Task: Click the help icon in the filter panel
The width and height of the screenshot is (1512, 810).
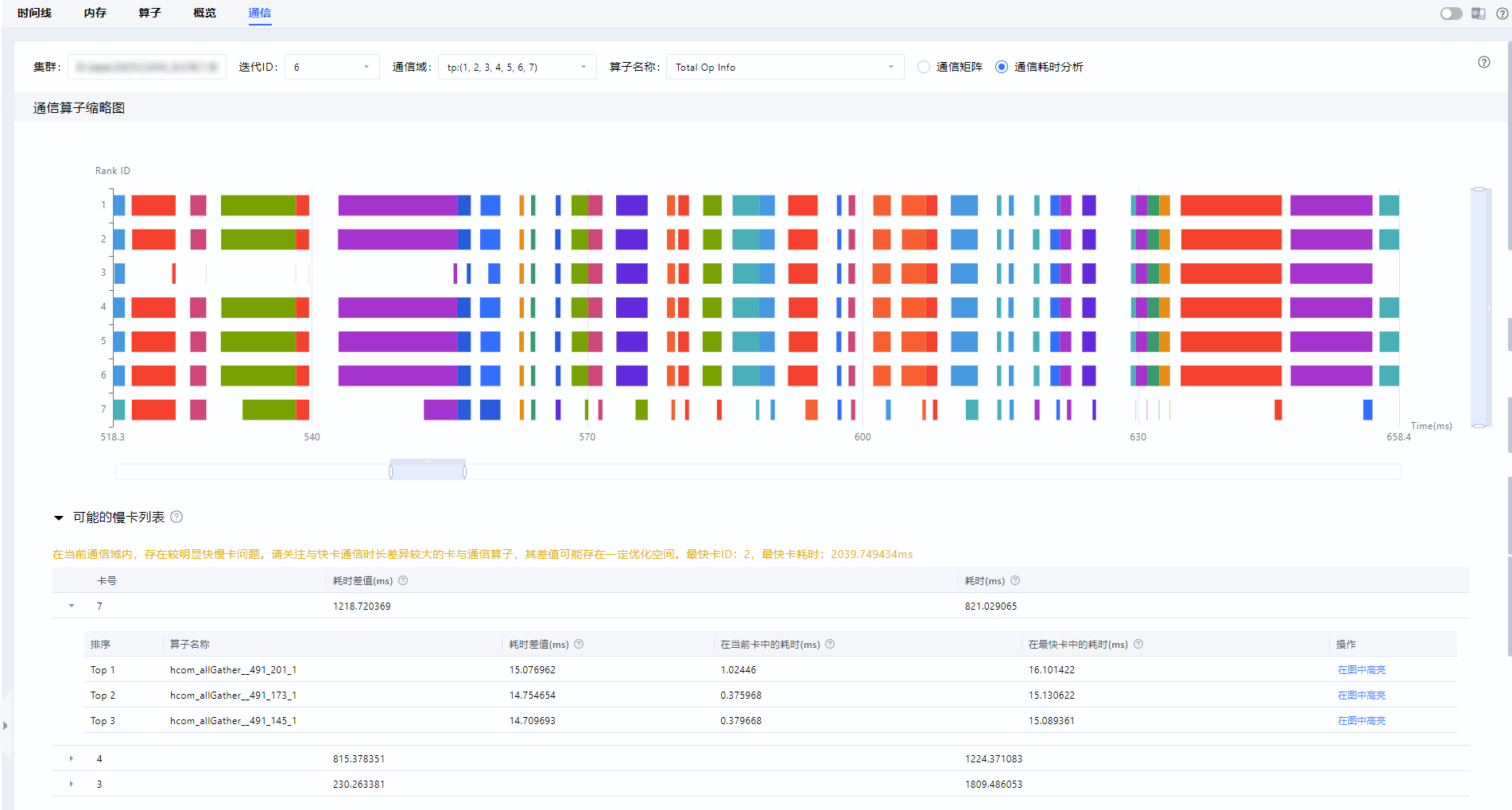Action: (1483, 62)
